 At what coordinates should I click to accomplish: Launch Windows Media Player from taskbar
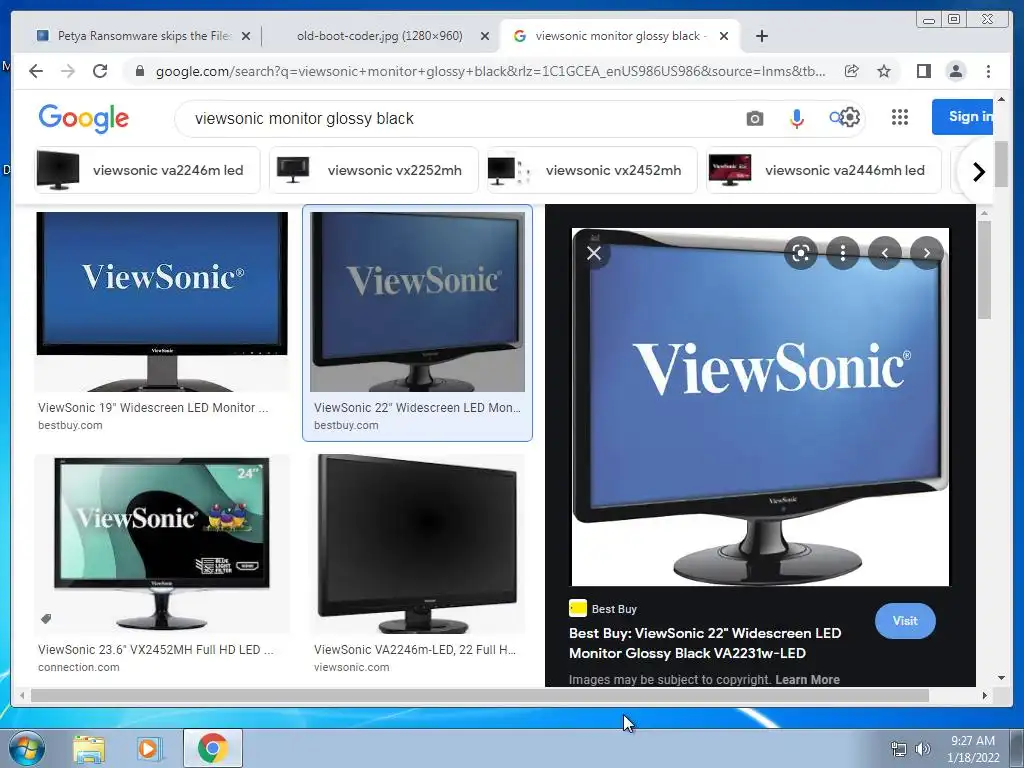pyautogui.click(x=150, y=748)
